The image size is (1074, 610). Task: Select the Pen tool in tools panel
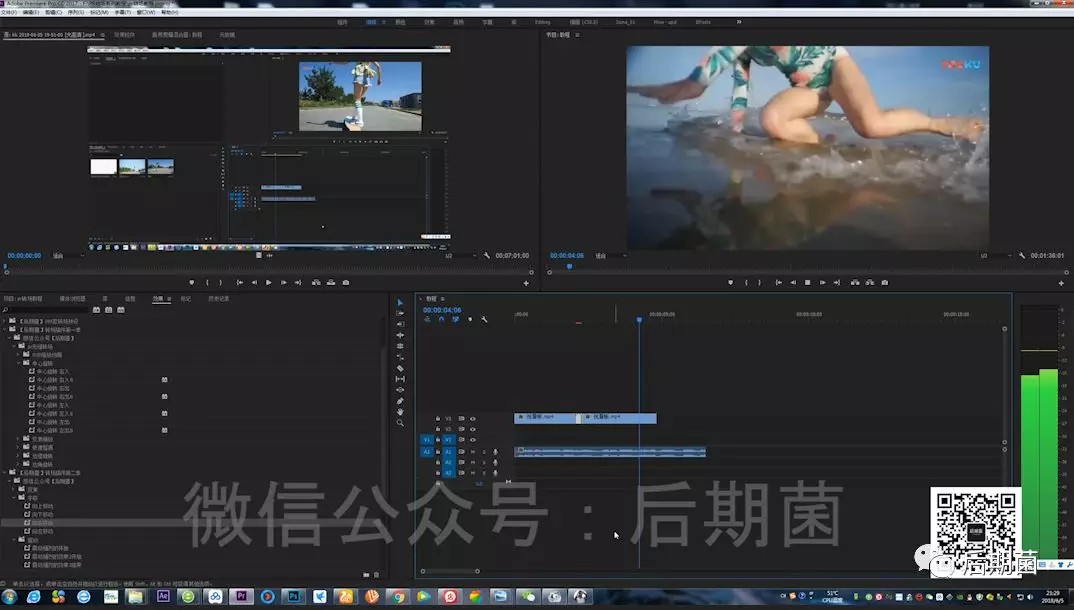coord(400,401)
